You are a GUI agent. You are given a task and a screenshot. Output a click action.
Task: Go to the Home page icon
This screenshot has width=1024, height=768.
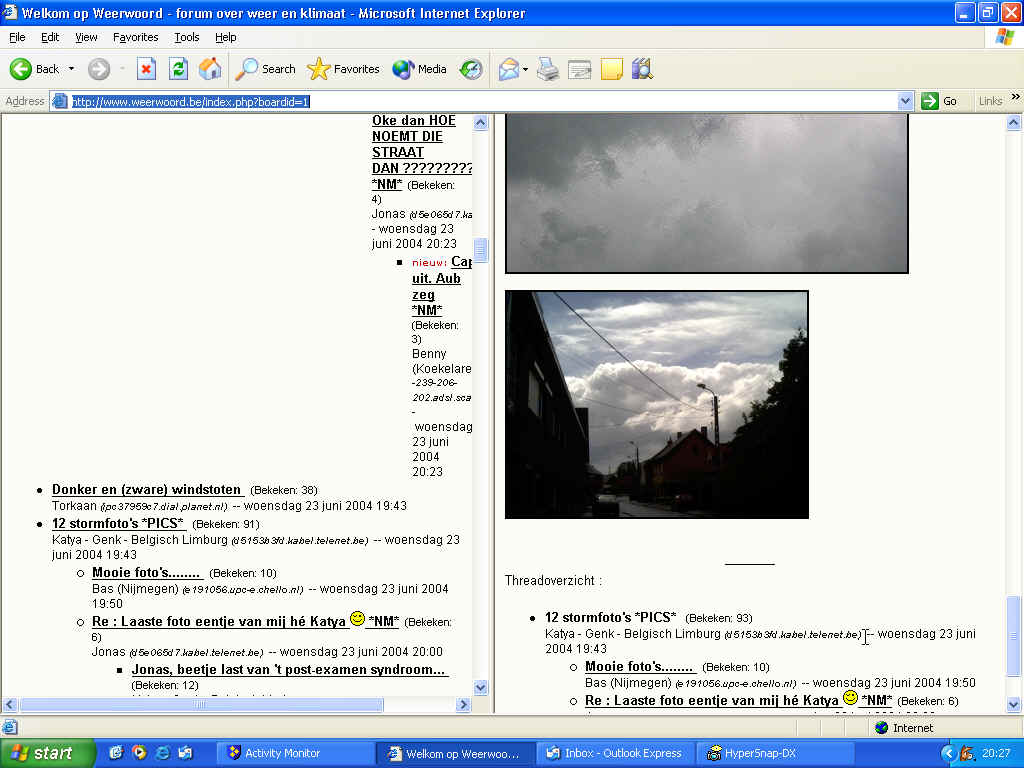tap(210, 69)
